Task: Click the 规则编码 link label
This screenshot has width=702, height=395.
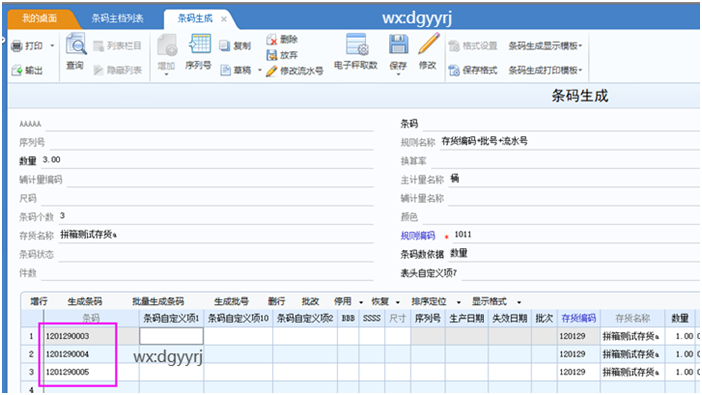Action: pos(418,236)
